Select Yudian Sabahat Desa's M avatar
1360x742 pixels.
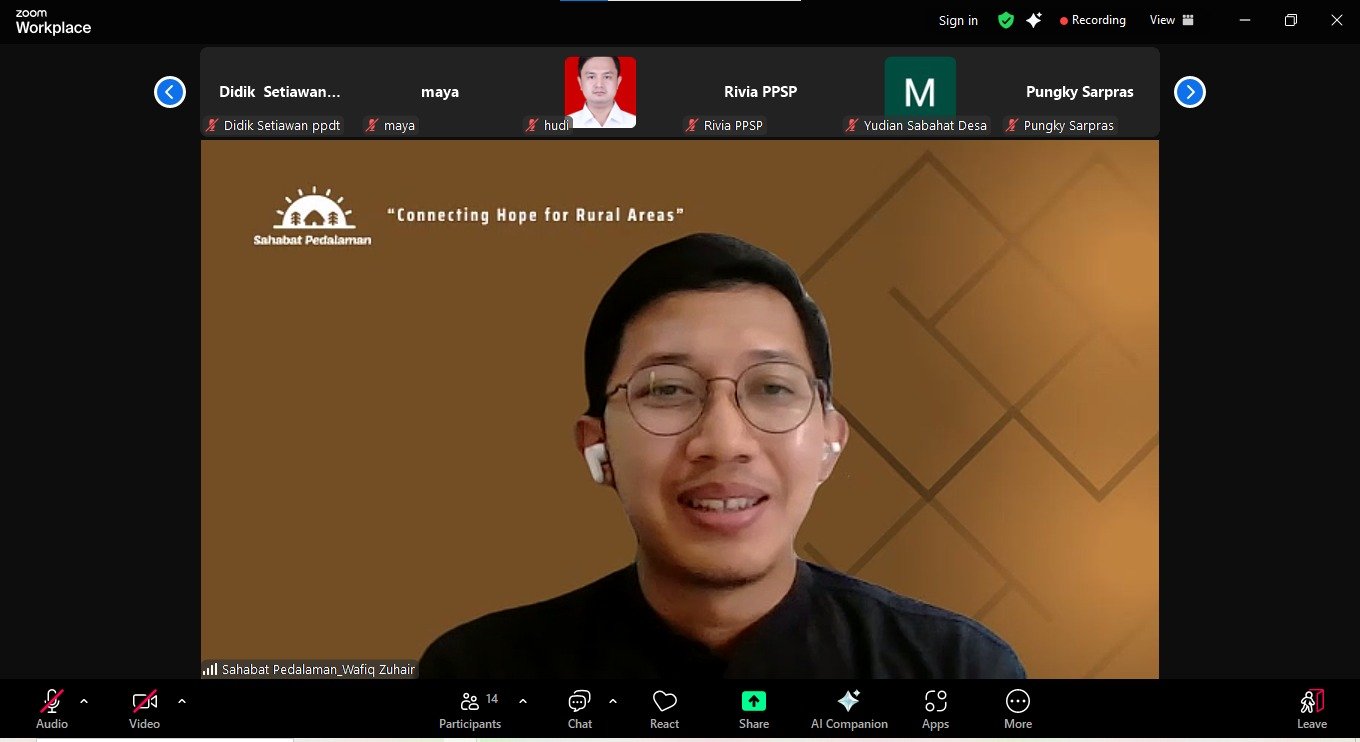pos(920,92)
